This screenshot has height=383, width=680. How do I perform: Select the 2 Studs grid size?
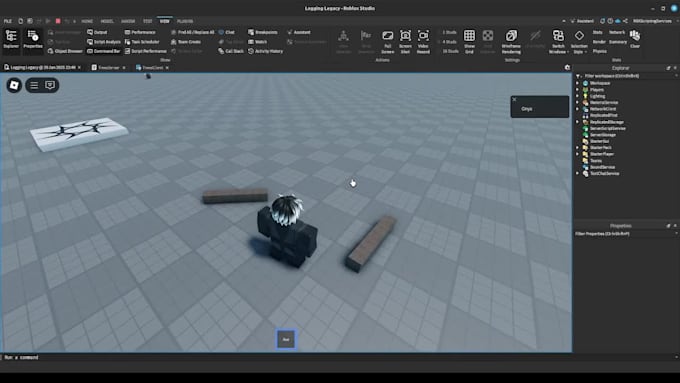click(449, 33)
